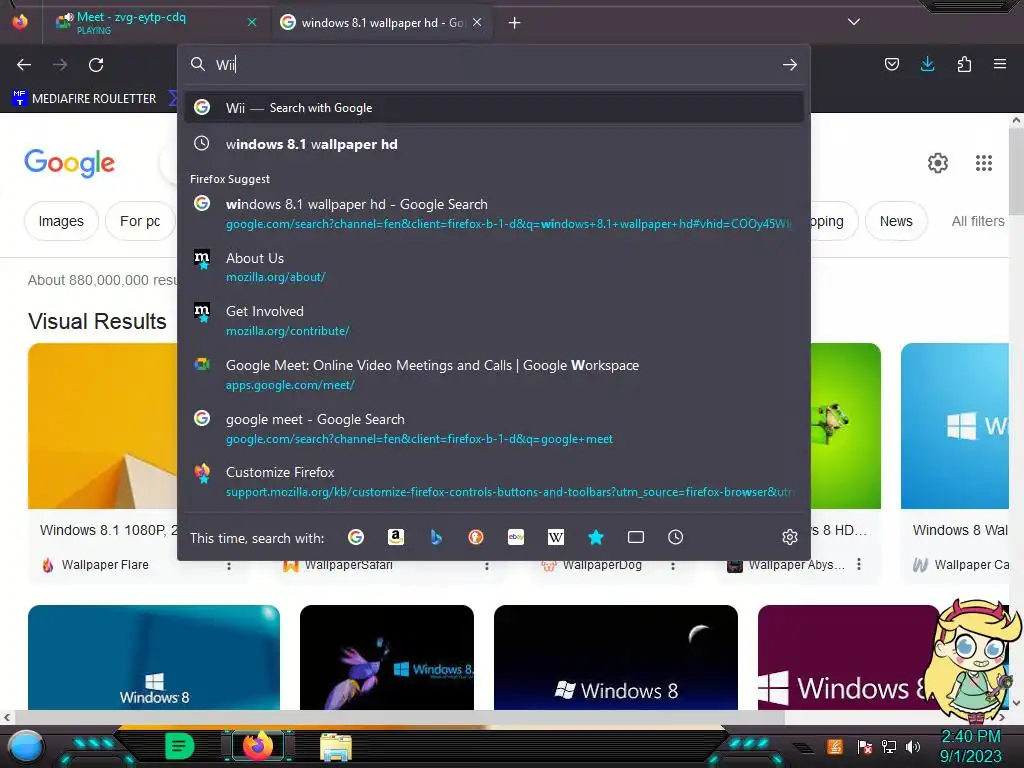Click the forward navigation arrow
The height and width of the screenshot is (768, 1024).
(x=60, y=65)
